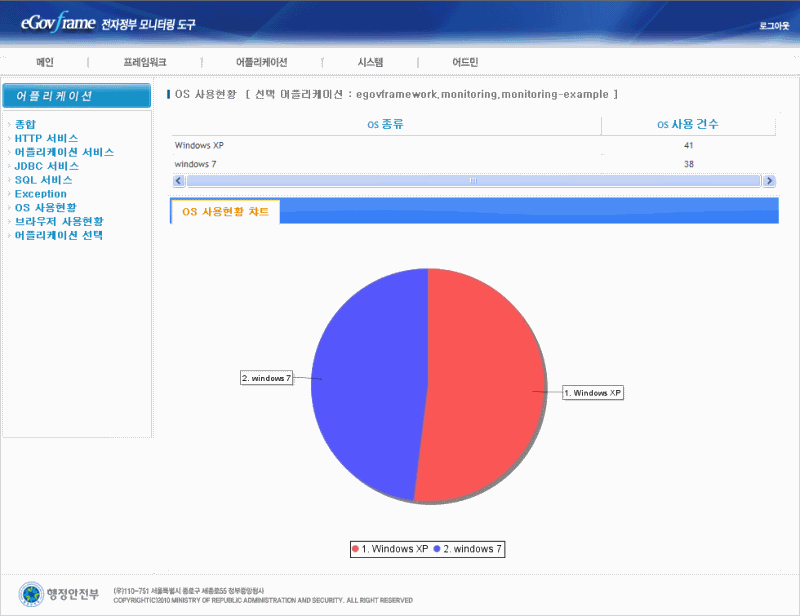Click the red Windows XP legend marker
This screenshot has height=616, width=800.
(355, 549)
